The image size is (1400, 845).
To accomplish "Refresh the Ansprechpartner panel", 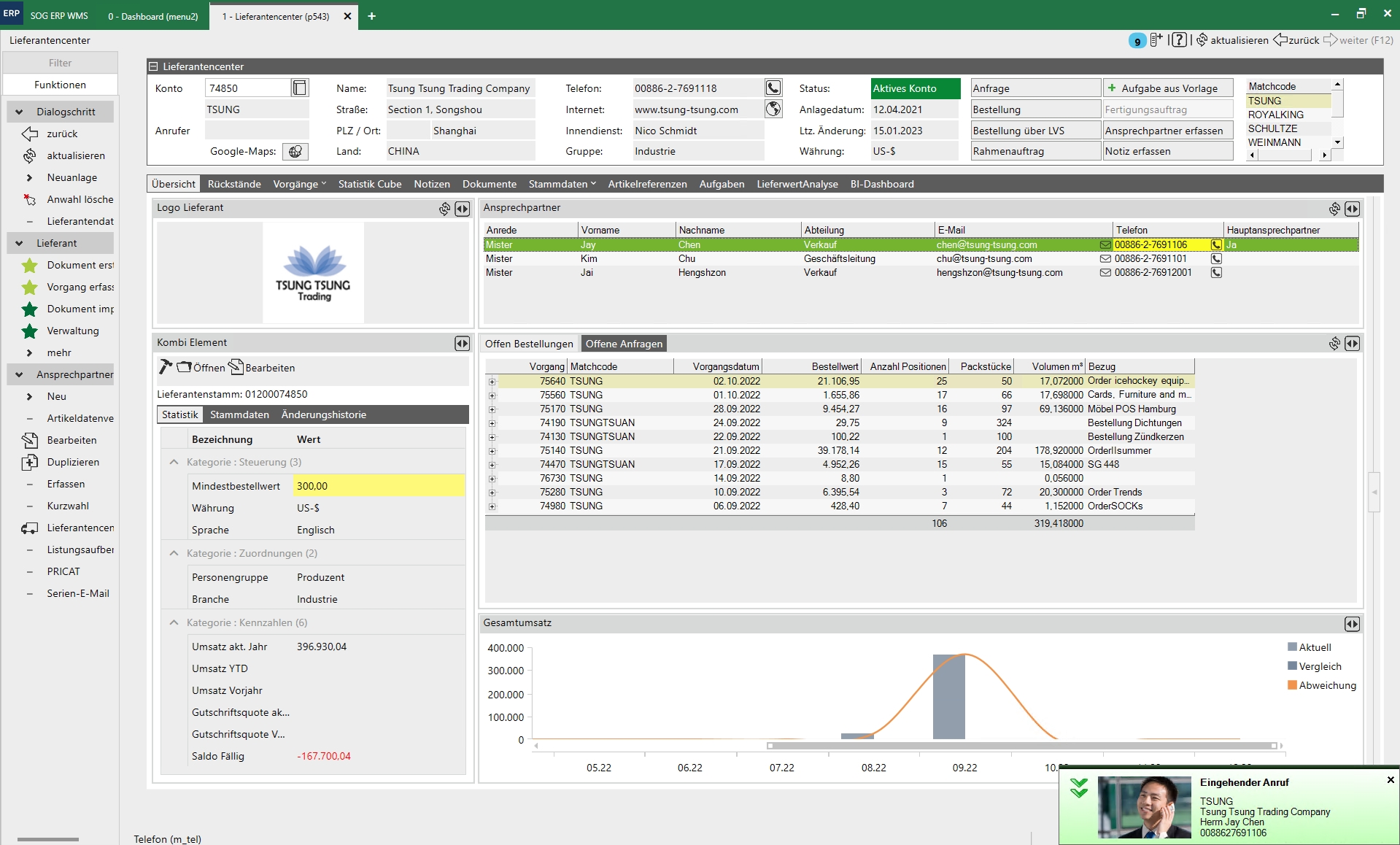I will [1334, 209].
